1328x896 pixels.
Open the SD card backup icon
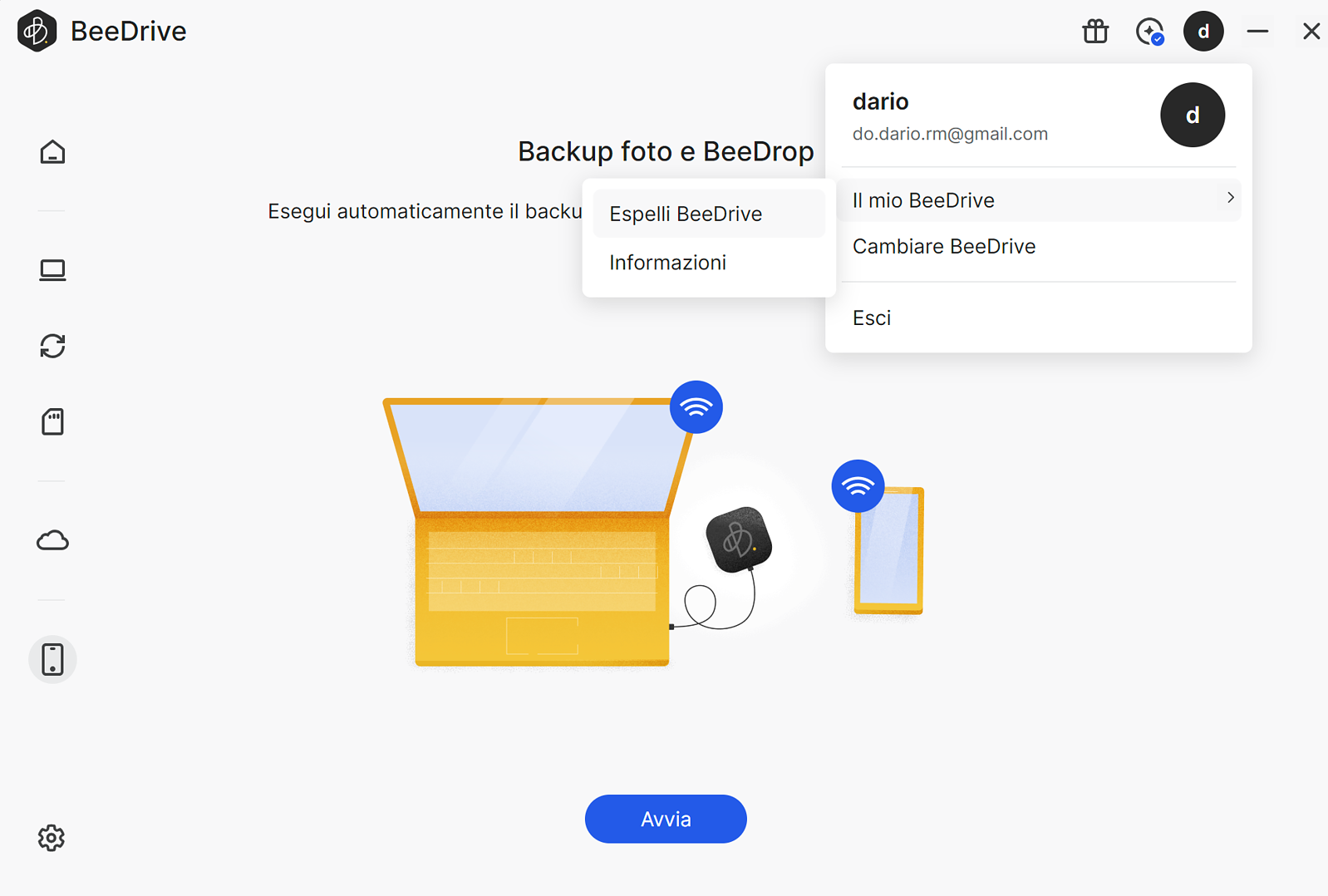[52, 421]
